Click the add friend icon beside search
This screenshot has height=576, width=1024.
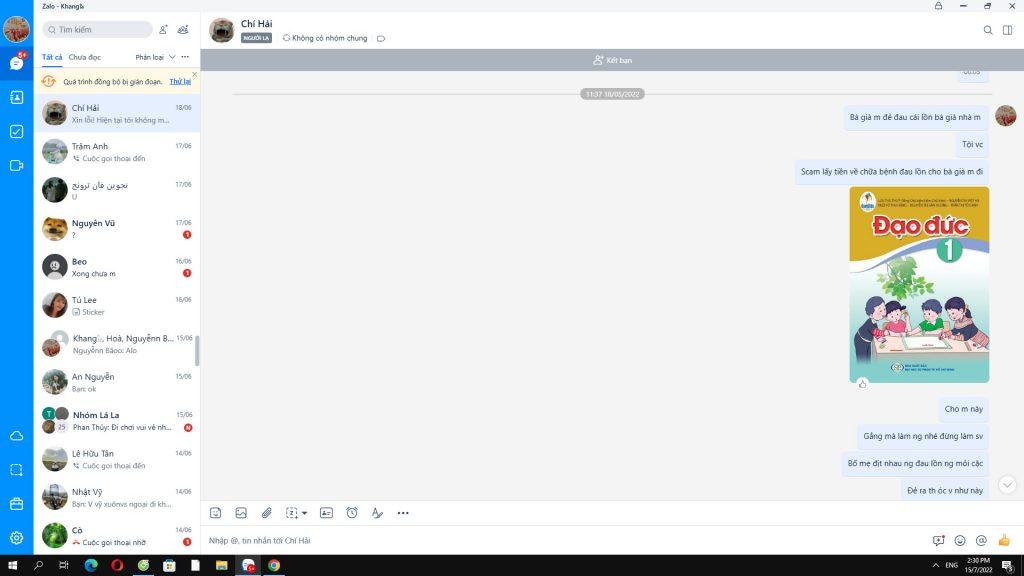(x=164, y=30)
